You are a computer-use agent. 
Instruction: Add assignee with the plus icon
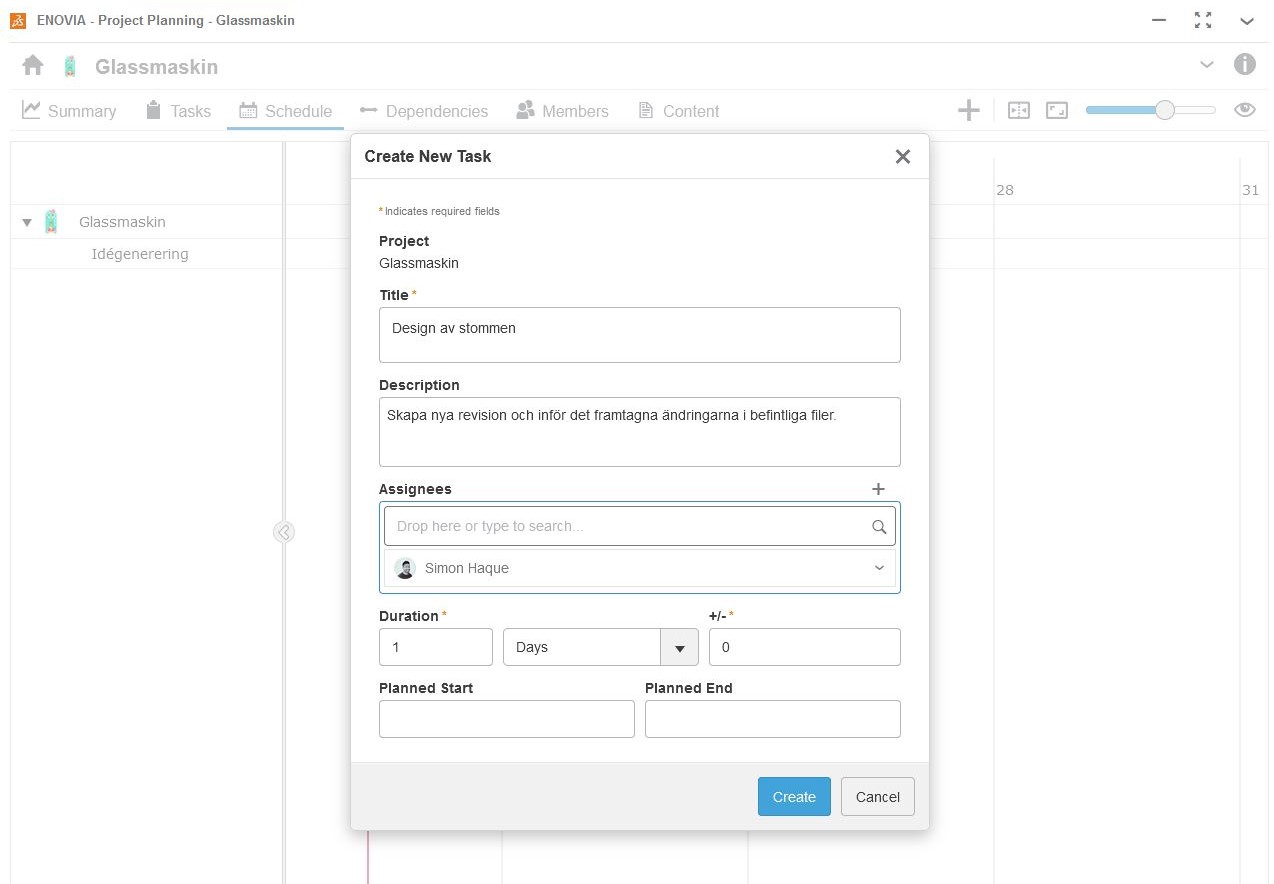point(878,489)
